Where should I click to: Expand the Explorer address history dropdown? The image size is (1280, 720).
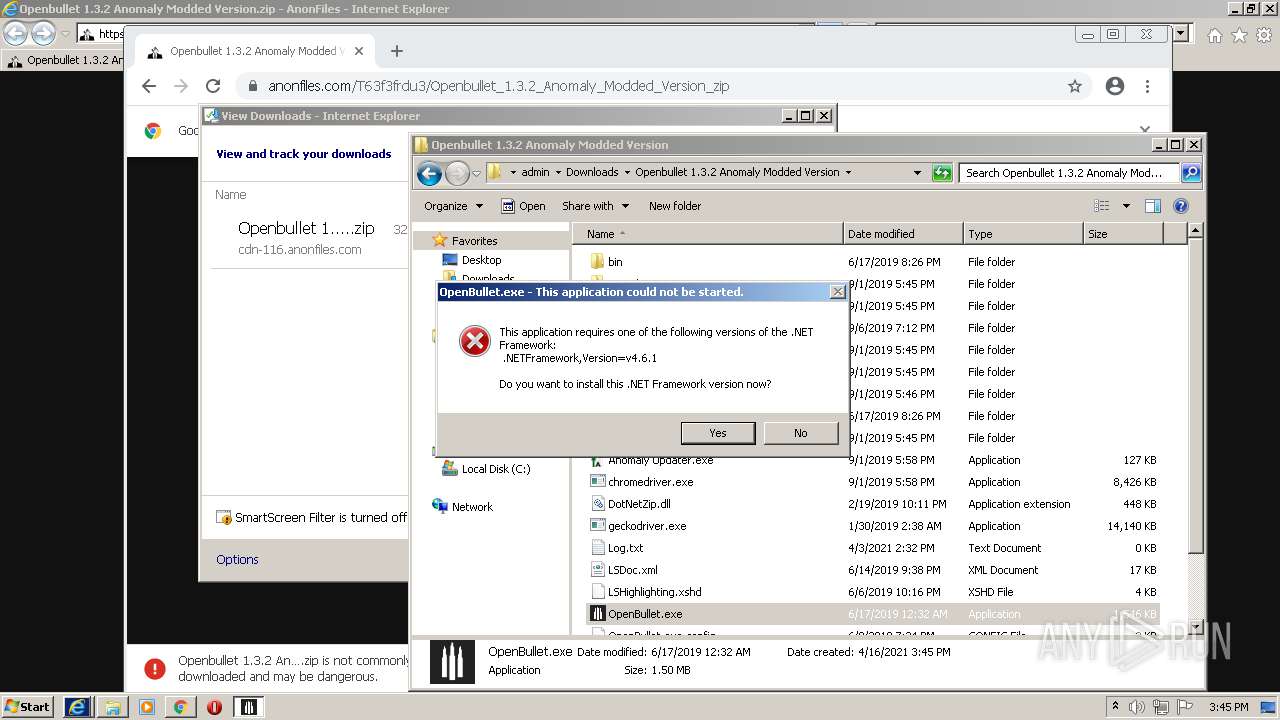pos(917,172)
